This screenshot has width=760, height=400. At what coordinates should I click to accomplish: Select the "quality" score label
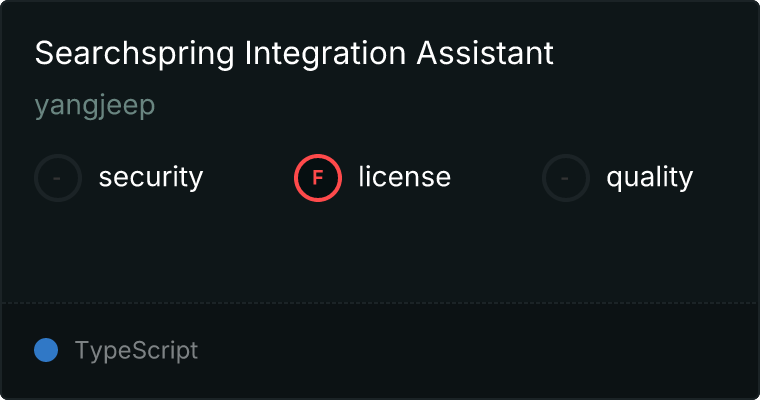(649, 178)
